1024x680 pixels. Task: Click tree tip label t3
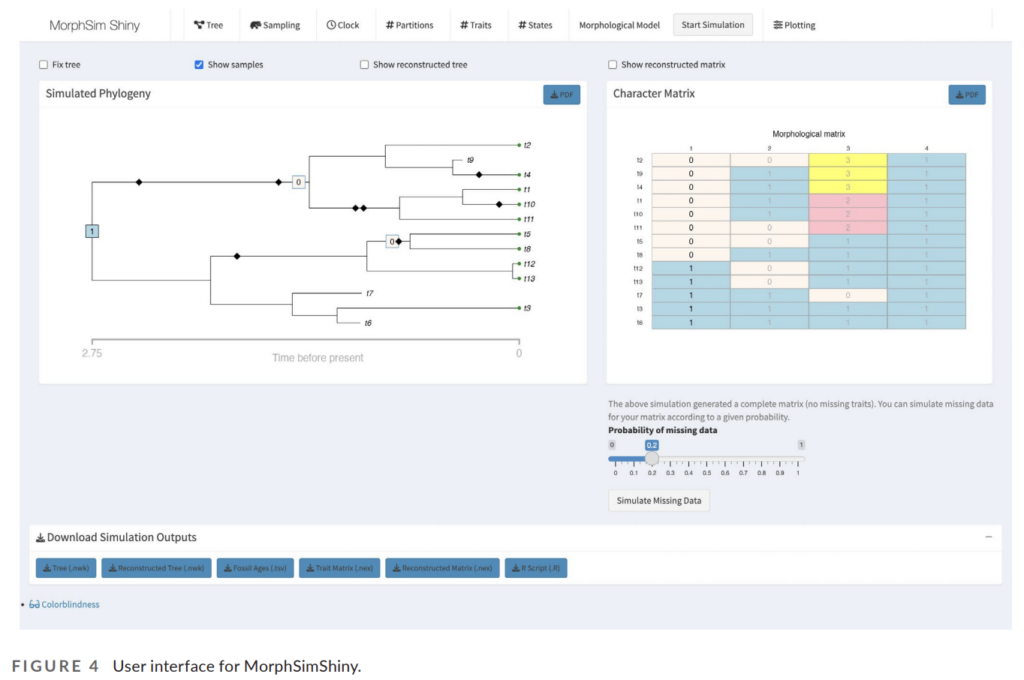point(528,308)
